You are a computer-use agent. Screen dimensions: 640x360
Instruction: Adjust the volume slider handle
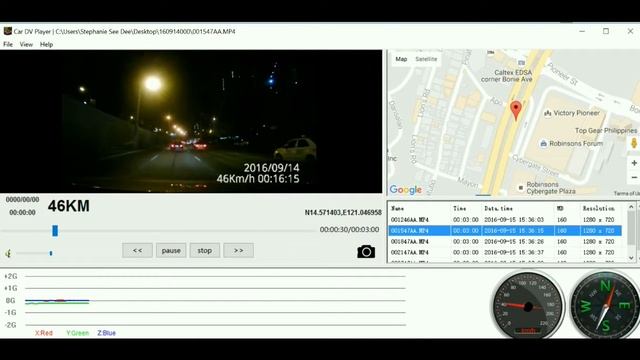[51, 253]
